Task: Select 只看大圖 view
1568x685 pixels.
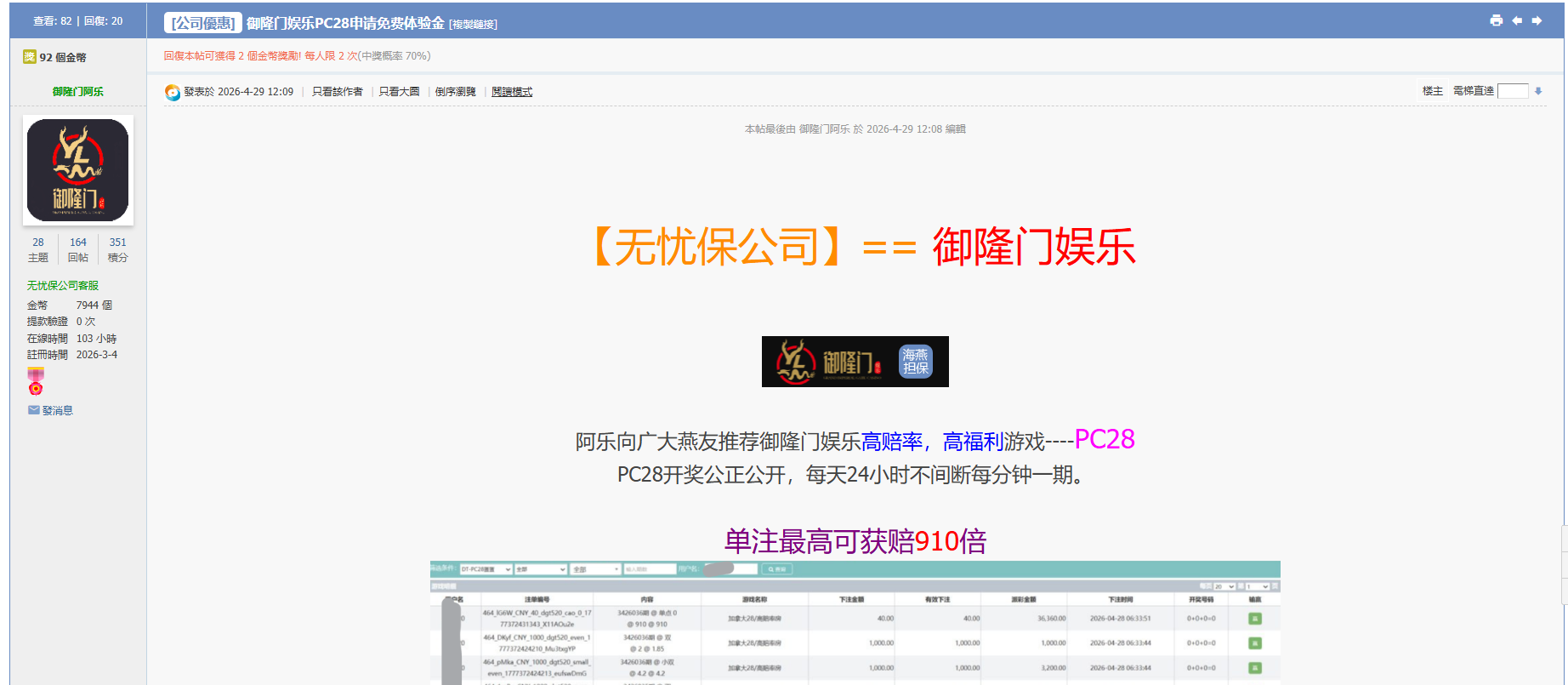Action: (x=400, y=92)
